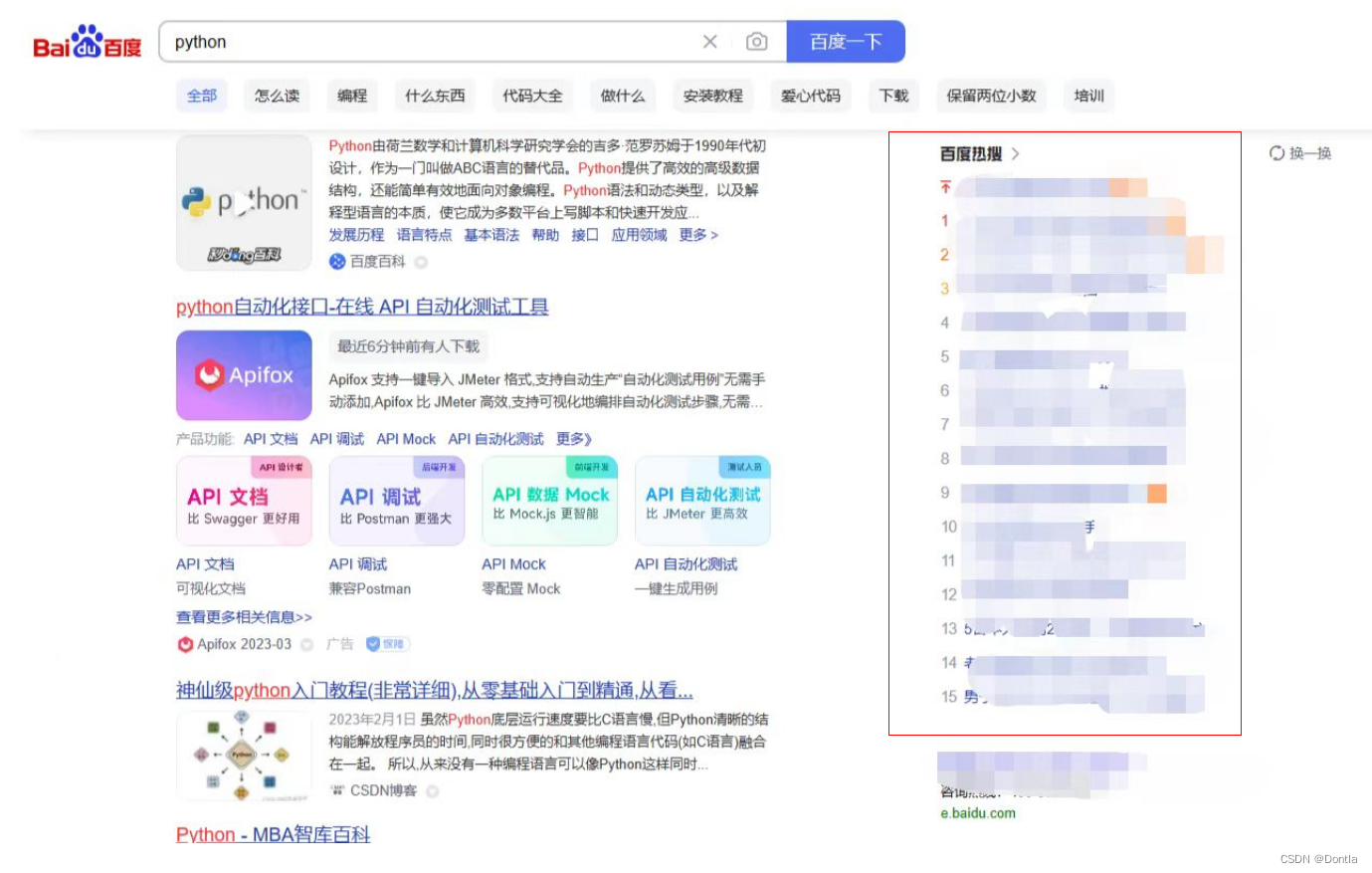Select the 全部 filter tab

coord(202,96)
